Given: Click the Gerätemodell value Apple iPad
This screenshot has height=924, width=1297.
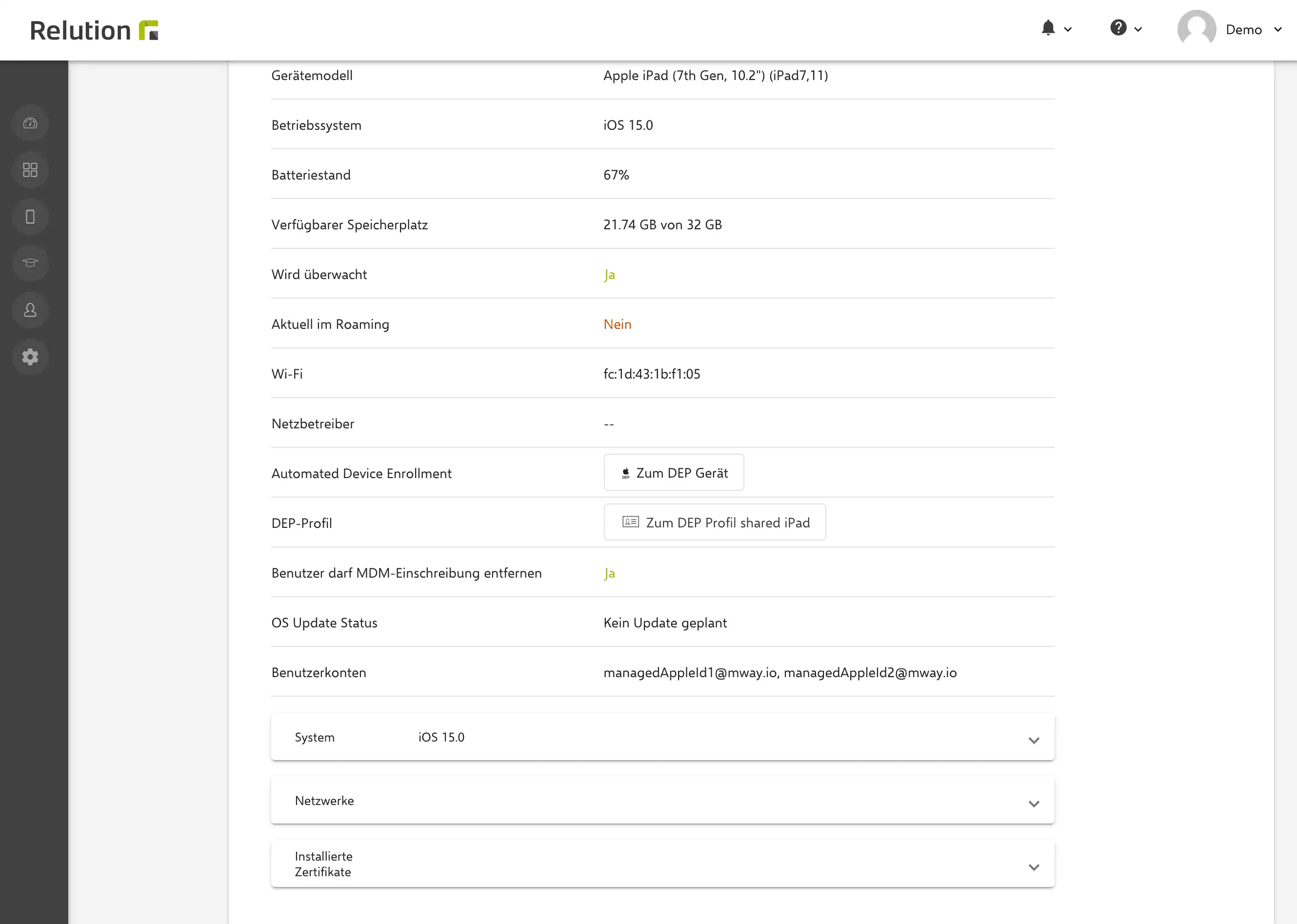Looking at the screenshot, I should (716, 75).
